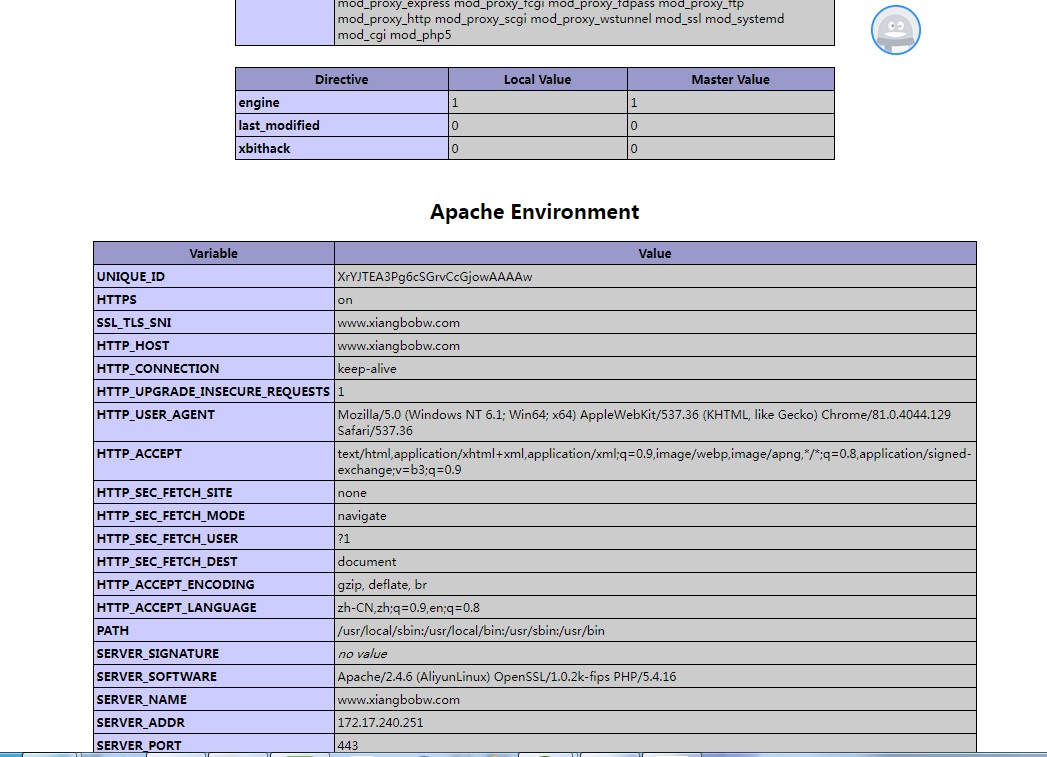Screen dimensions: 1047x757
Task: Click the Apache Environment heading
Action: [535, 212]
